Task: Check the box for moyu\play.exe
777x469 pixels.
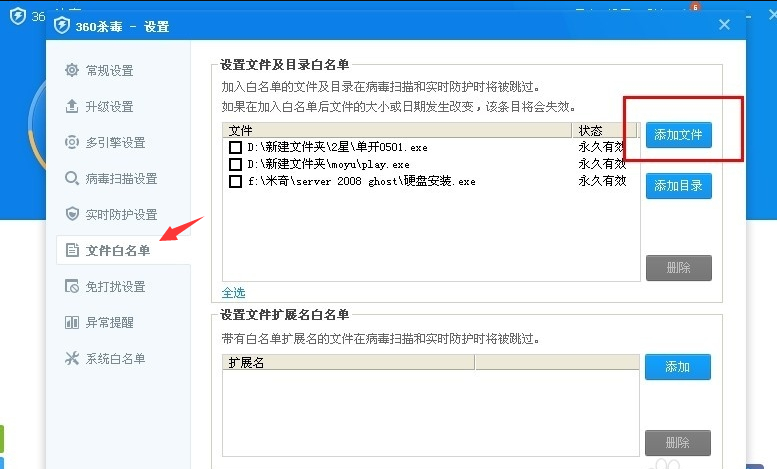Action: 235,164
